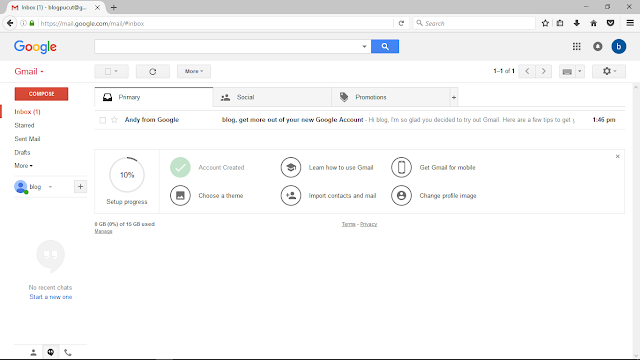This screenshot has width=640, height=360.
Task: Click Change profile image icon
Action: [401, 196]
